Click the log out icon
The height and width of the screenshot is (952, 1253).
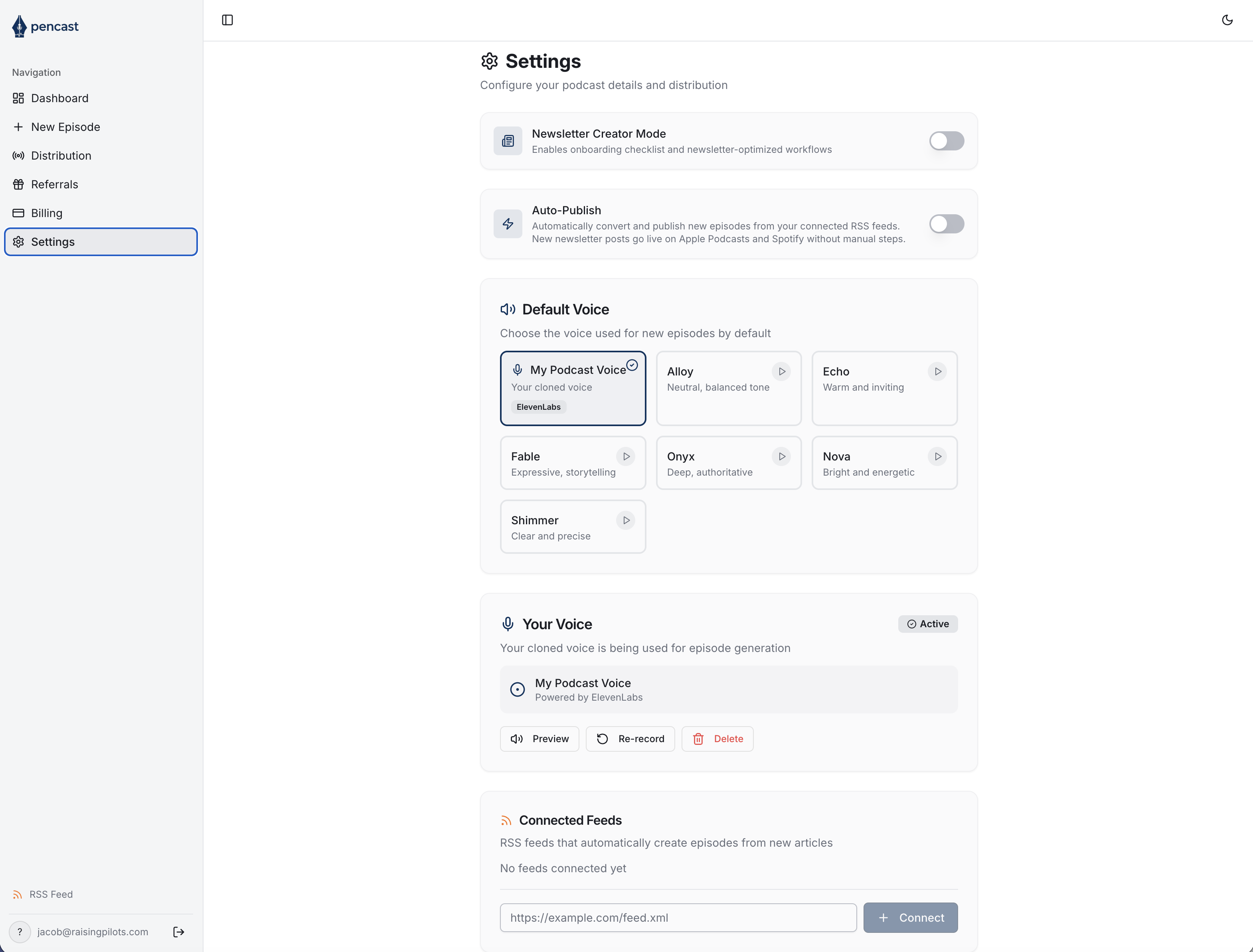coord(178,932)
